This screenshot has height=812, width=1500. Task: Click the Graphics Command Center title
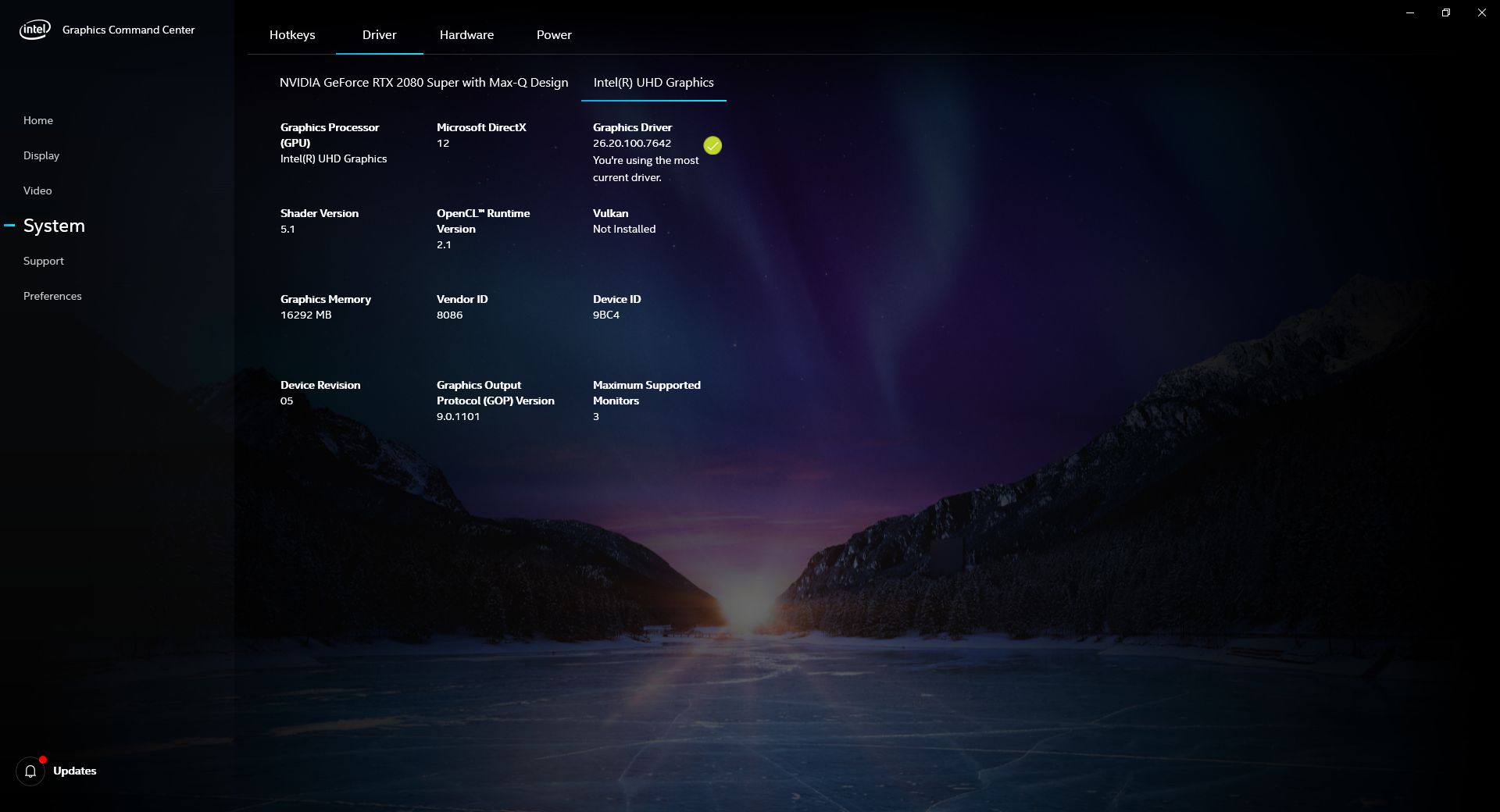(129, 30)
